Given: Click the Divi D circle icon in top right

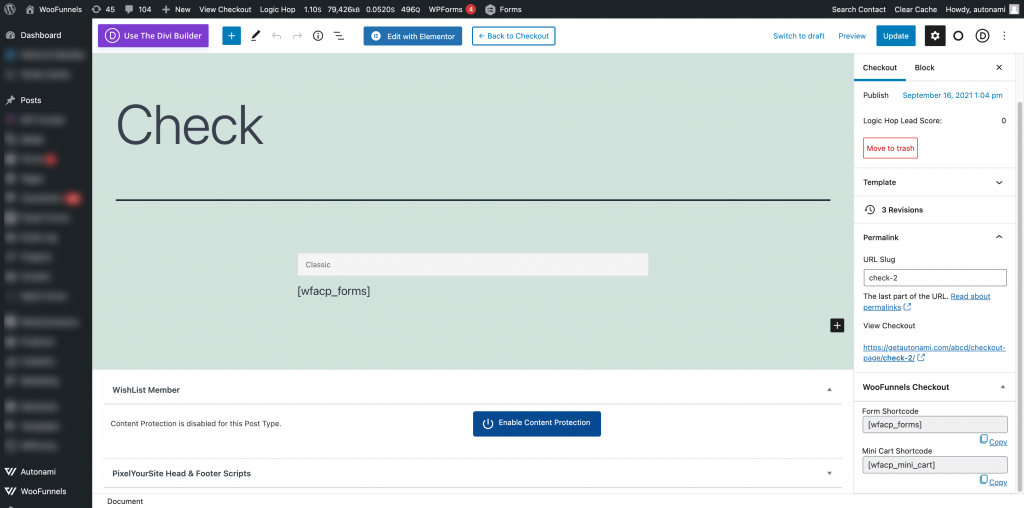Looking at the screenshot, I should 982,36.
